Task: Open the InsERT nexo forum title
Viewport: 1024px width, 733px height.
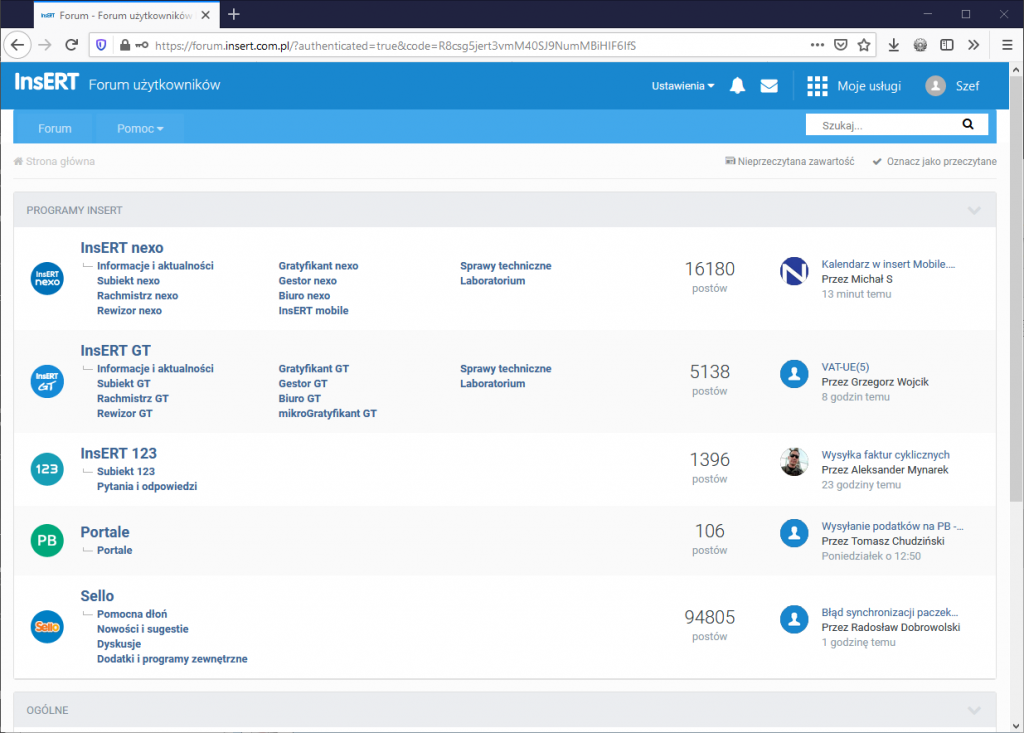Action: point(122,248)
